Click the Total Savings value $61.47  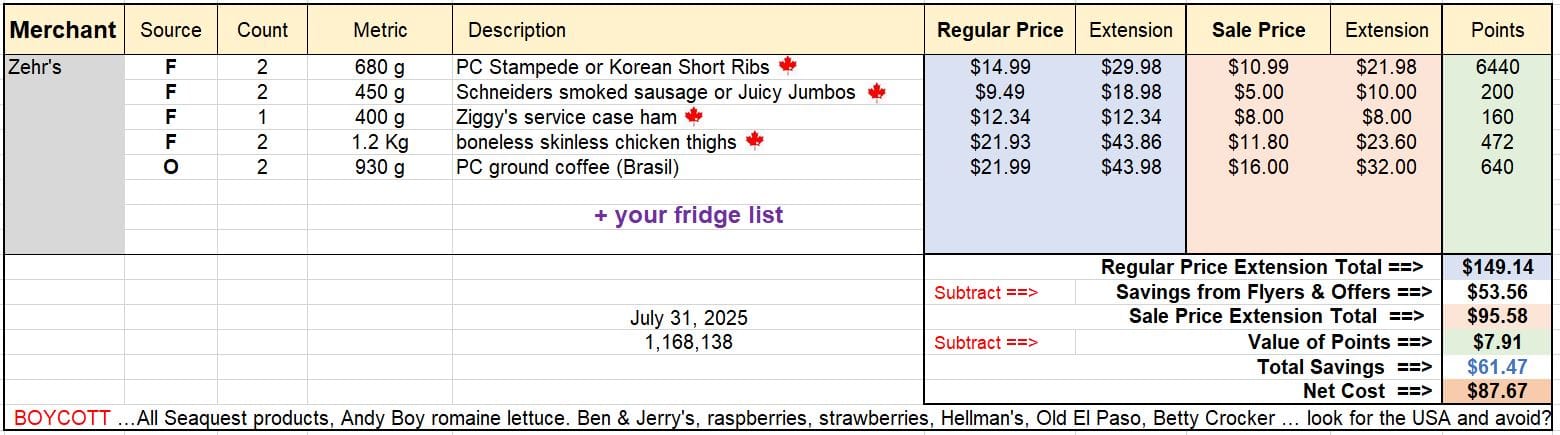click(x=1497, y=367)
